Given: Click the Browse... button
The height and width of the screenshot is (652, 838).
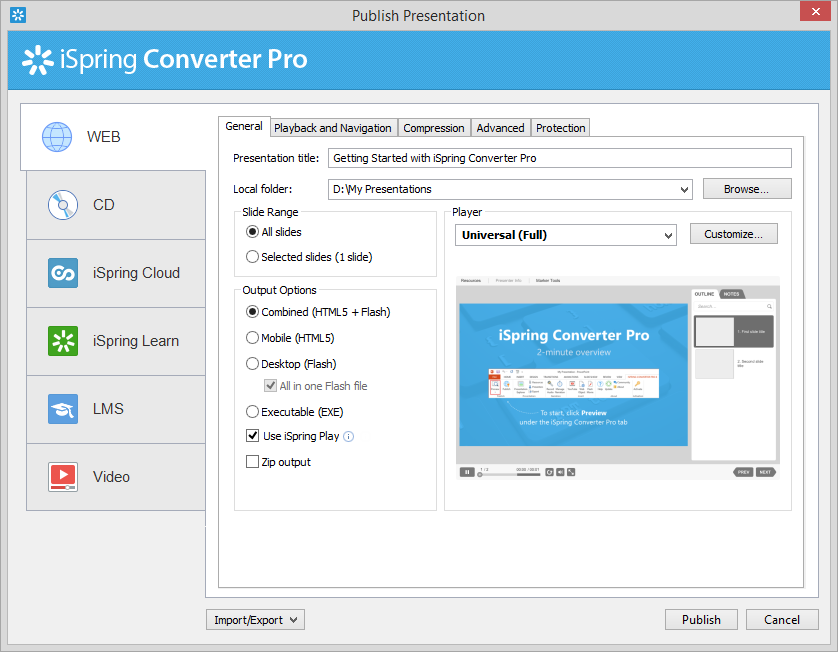Looking at the screenshot, I should point(747,189).
